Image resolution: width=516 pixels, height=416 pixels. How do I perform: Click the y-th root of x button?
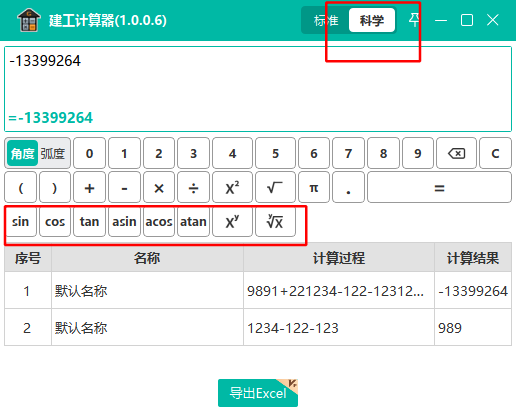(x=275, y=221)
